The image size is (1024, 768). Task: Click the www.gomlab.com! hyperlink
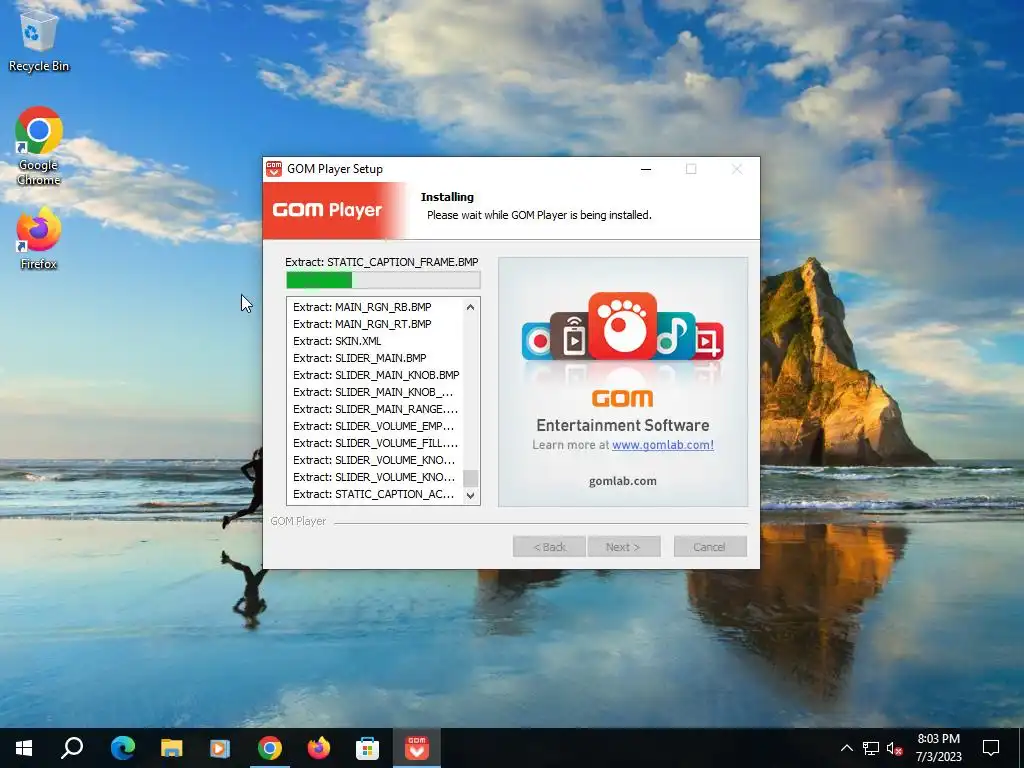(x=663, y=445)
